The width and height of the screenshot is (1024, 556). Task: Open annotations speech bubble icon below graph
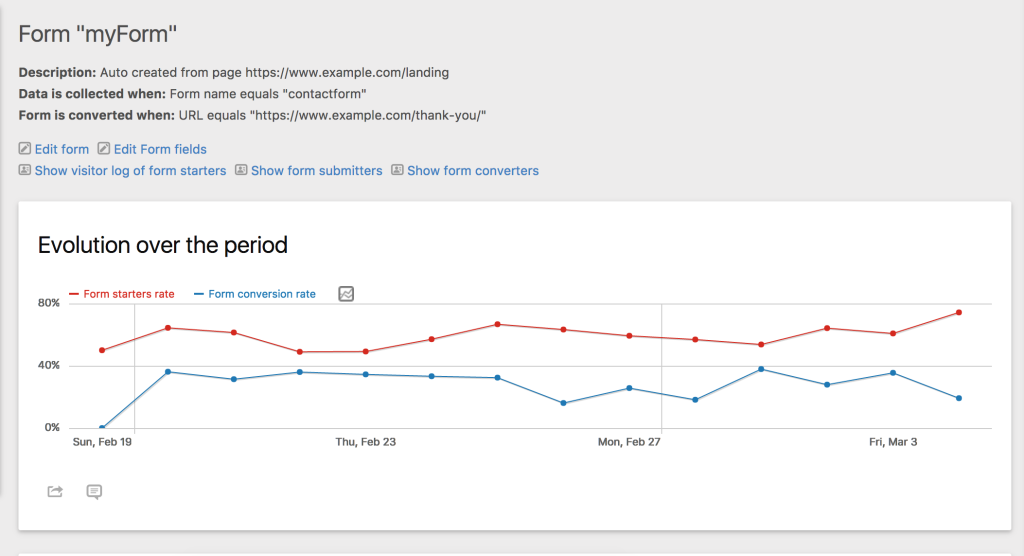(94, 491)
